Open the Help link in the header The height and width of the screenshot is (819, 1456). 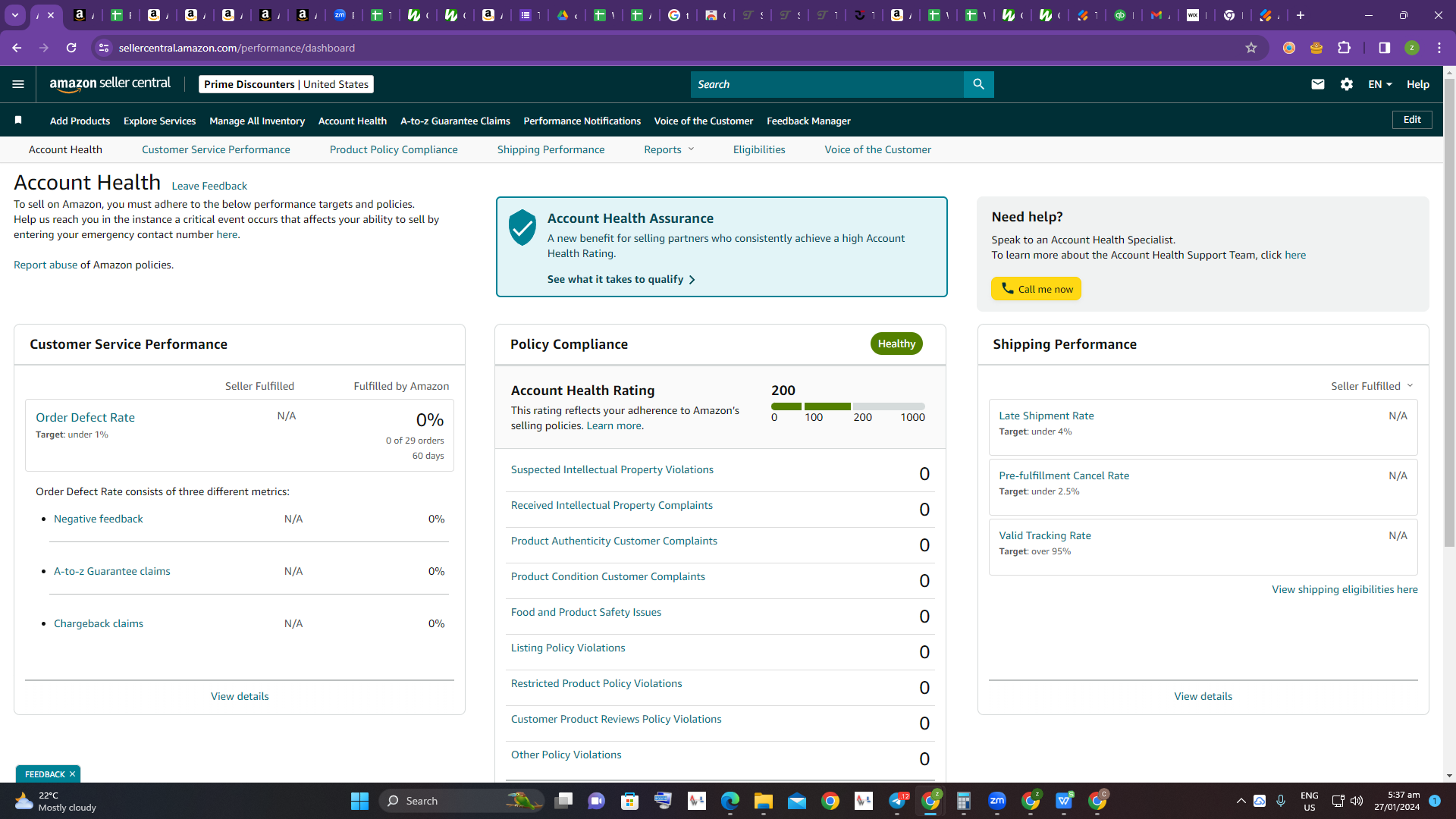click(1418, 84)
